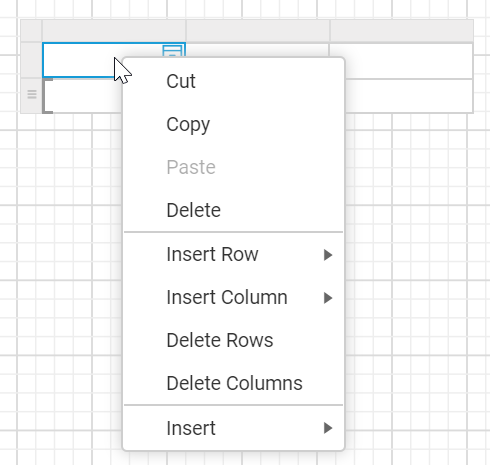
Task: Select the second column header of table
Action: (x=258, y=31)
